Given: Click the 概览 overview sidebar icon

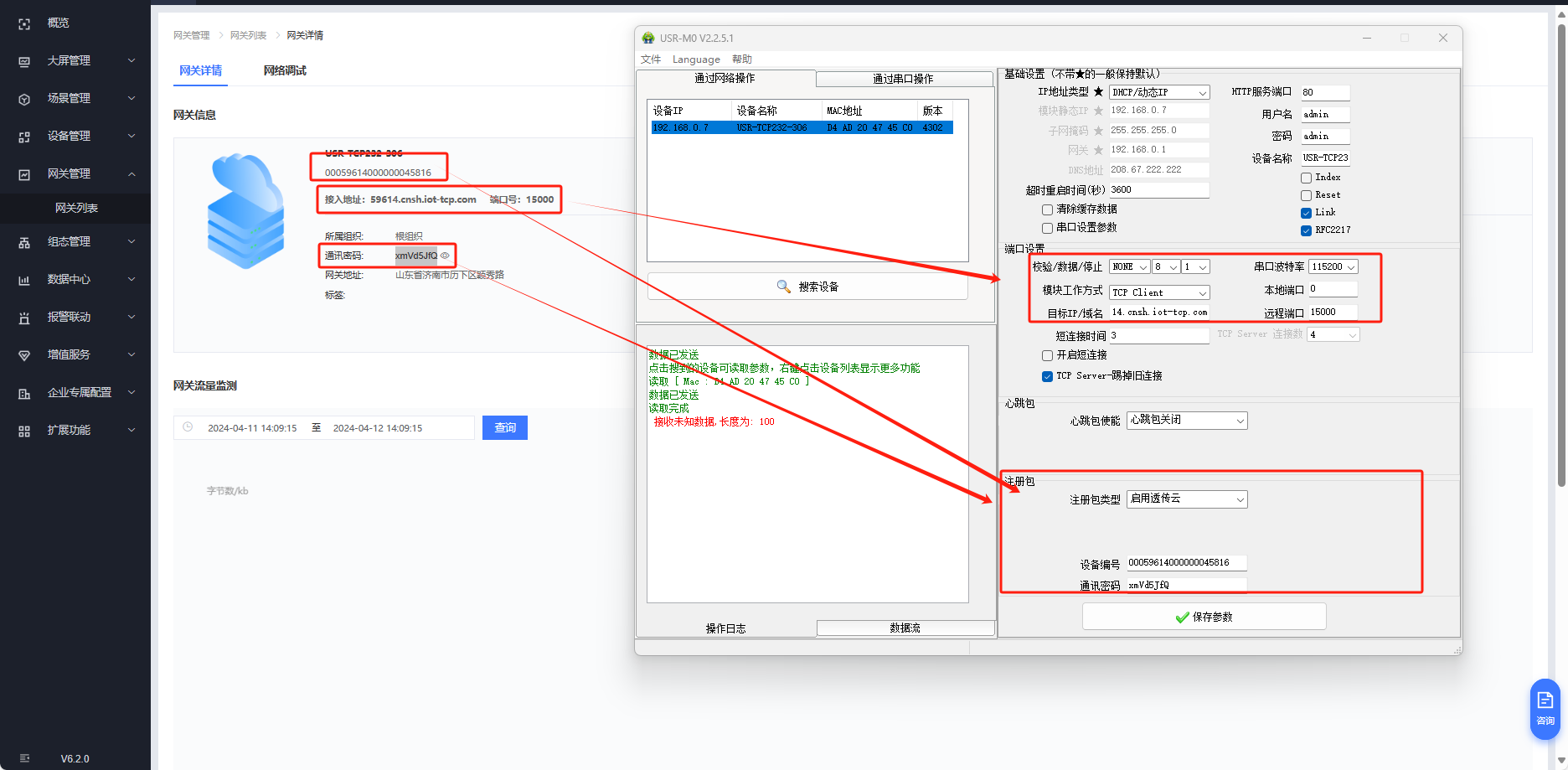Looking at the screenshot, I should 24,23.
